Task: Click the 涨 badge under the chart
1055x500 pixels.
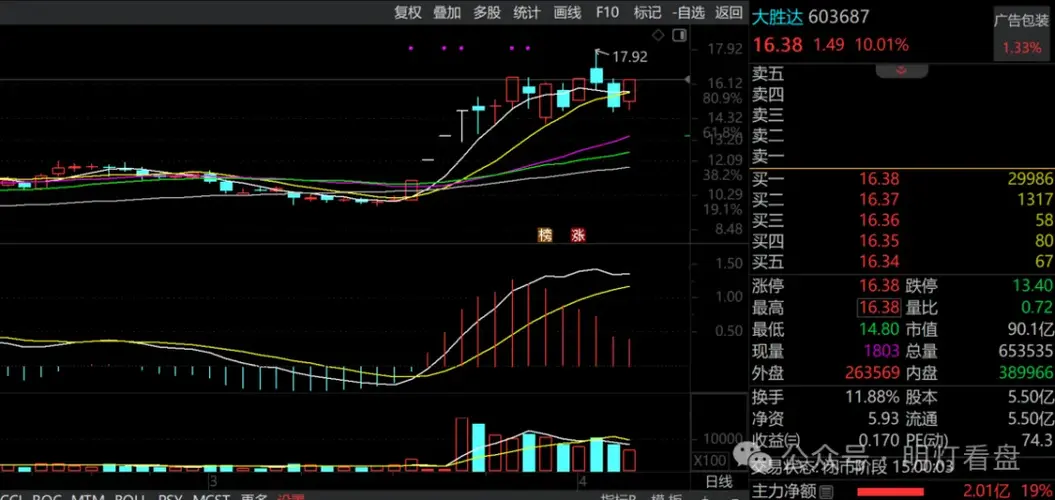Action: (x=578, y=235)
